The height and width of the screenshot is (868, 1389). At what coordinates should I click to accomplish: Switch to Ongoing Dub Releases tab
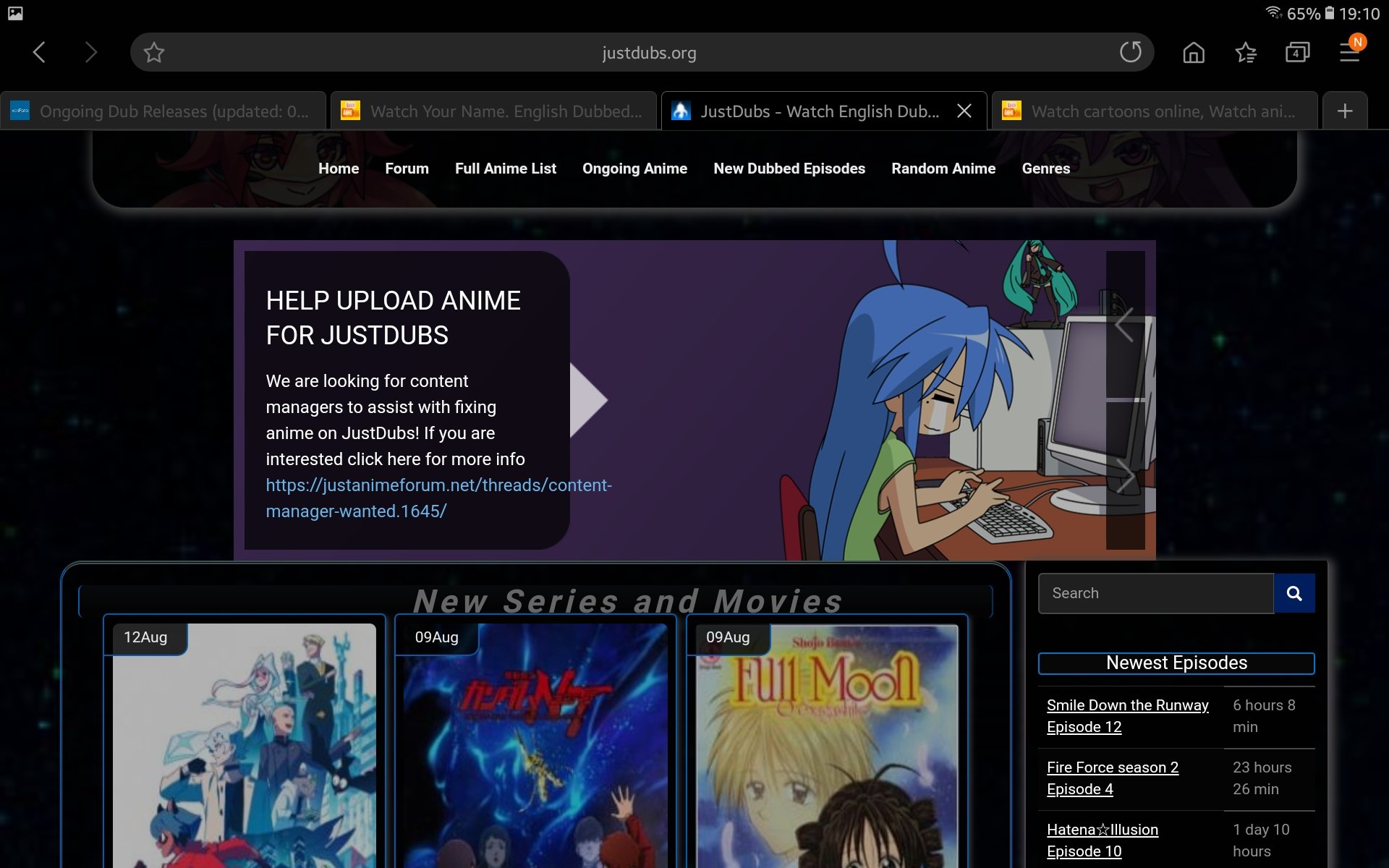pyautogui.click(x=163, y=111)
